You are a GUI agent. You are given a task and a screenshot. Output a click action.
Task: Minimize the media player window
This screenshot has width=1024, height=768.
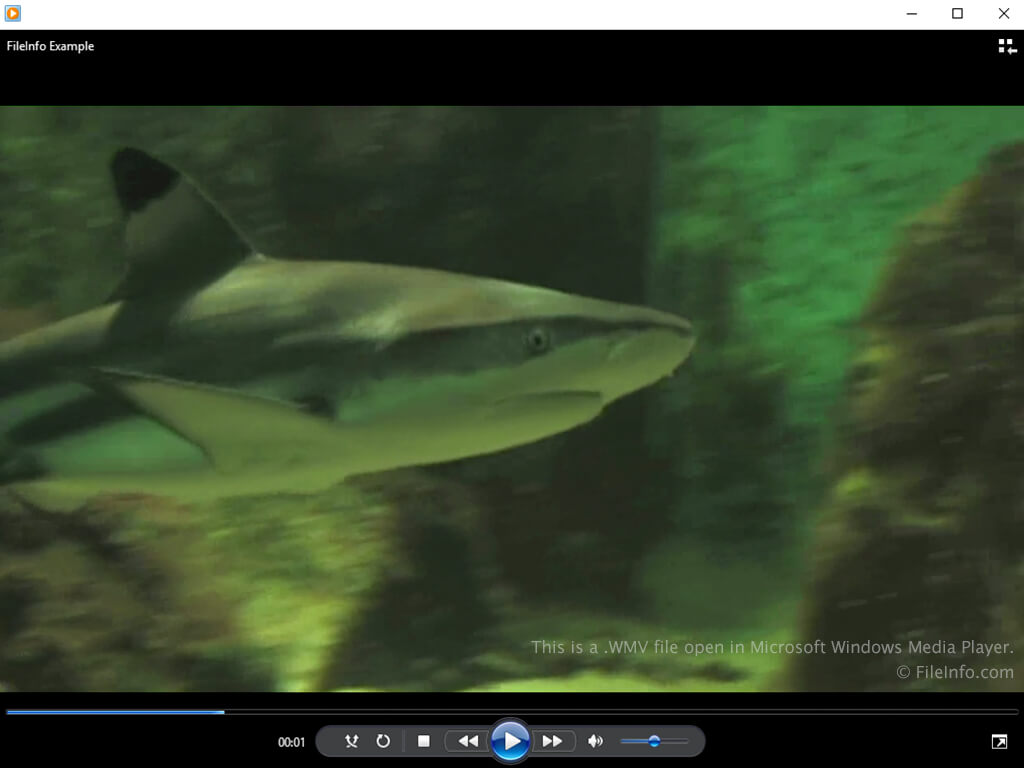(x=912, y=14)
